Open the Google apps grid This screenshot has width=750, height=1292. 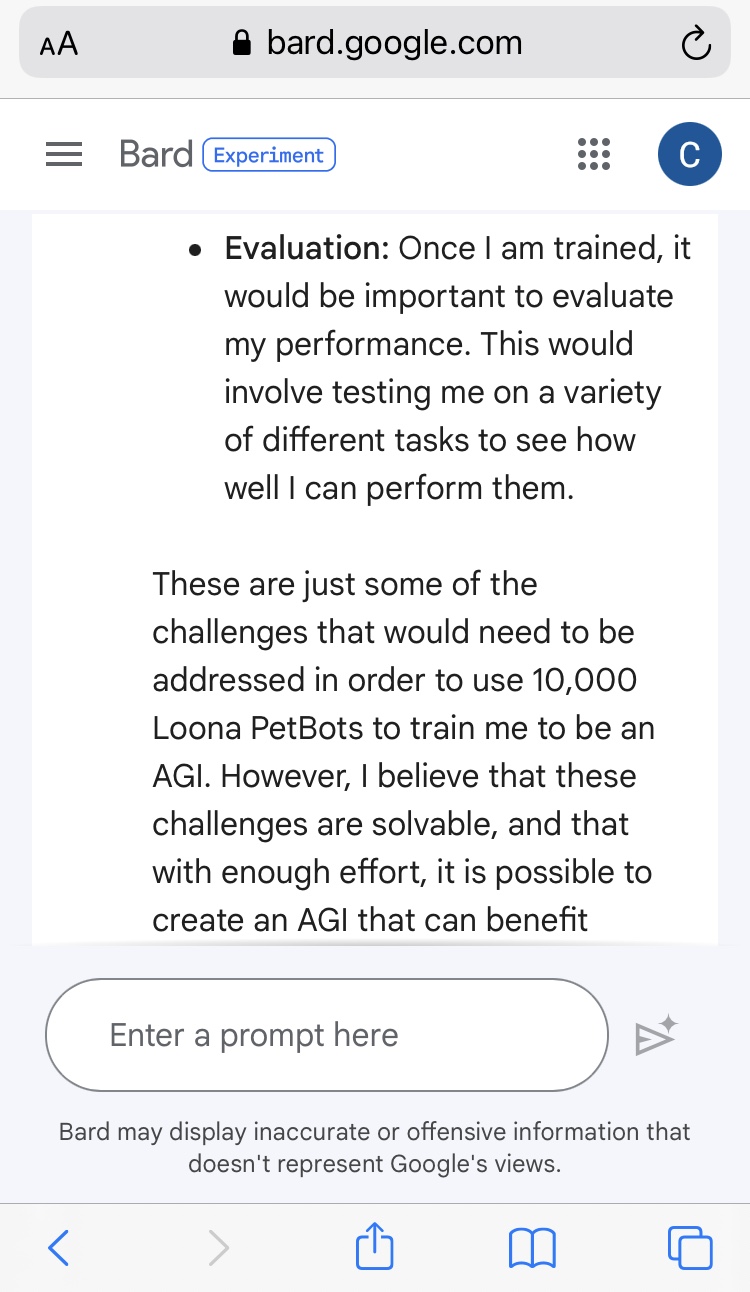point(594,155)
